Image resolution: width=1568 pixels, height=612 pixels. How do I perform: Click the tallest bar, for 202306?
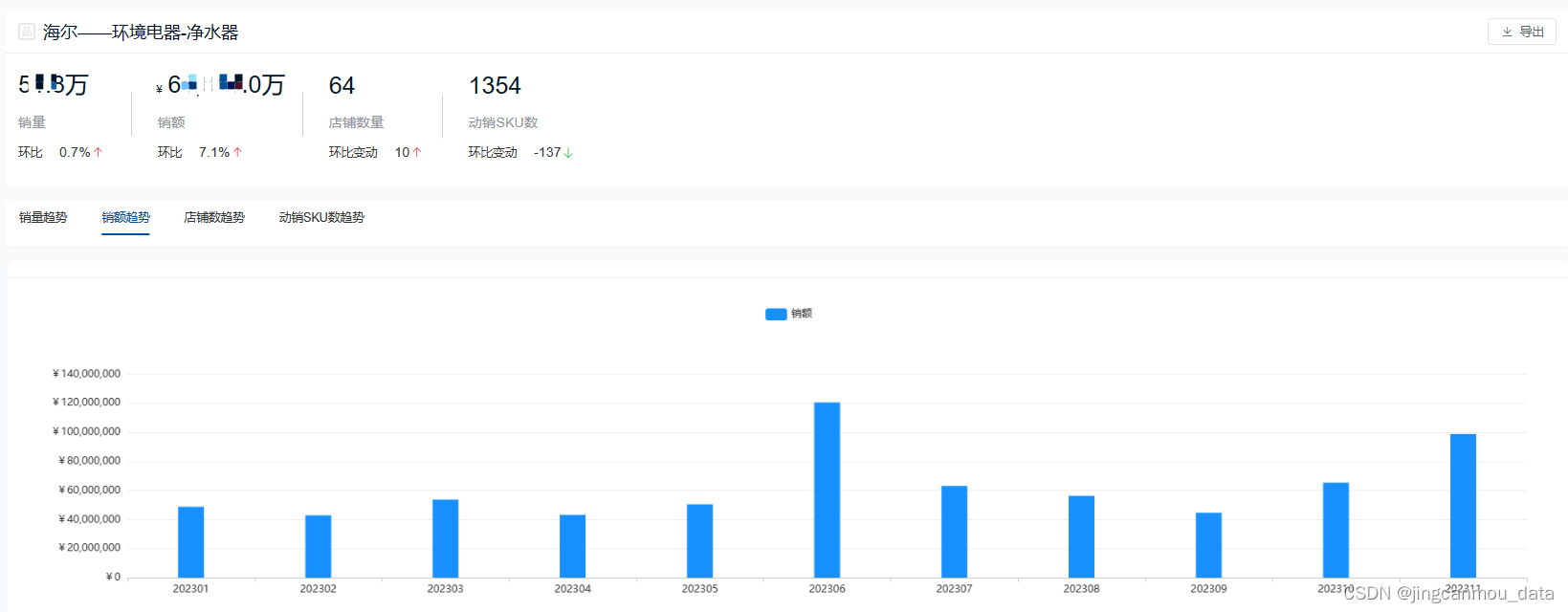(x=827, y=490)
